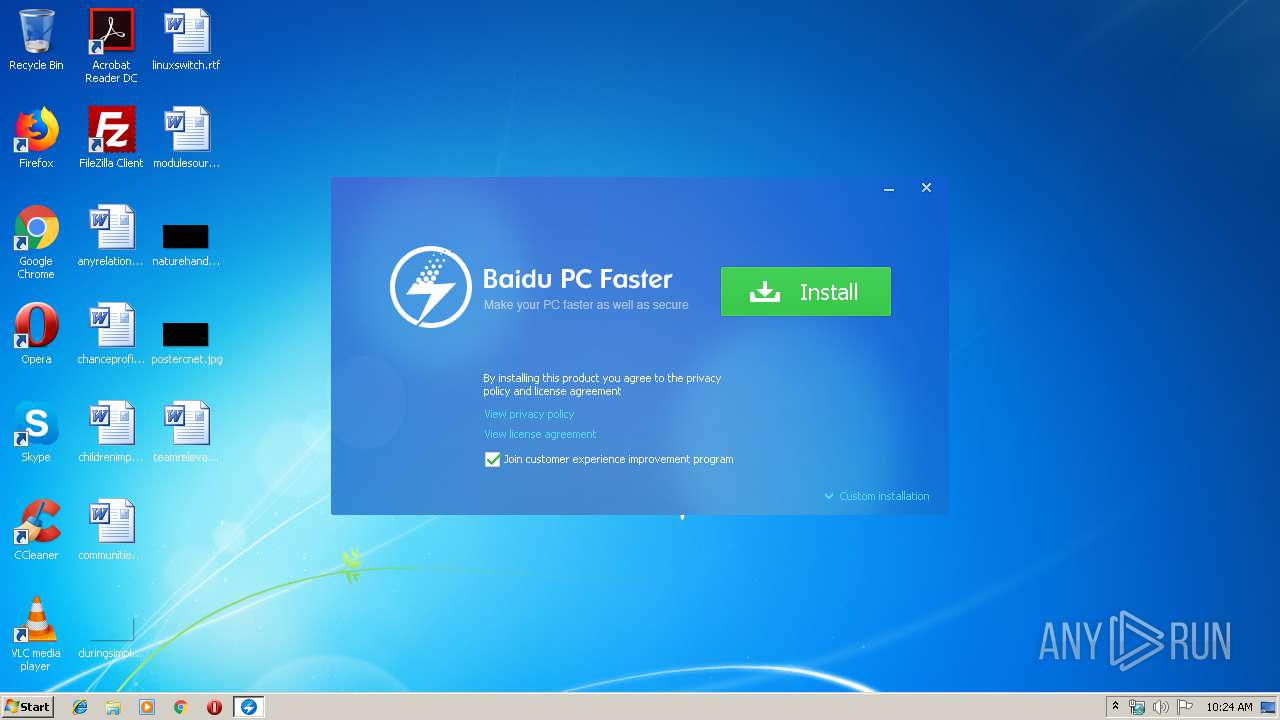1280x720 pixels.
Task: Expand Custom installation options
Action: click(877, 496)
